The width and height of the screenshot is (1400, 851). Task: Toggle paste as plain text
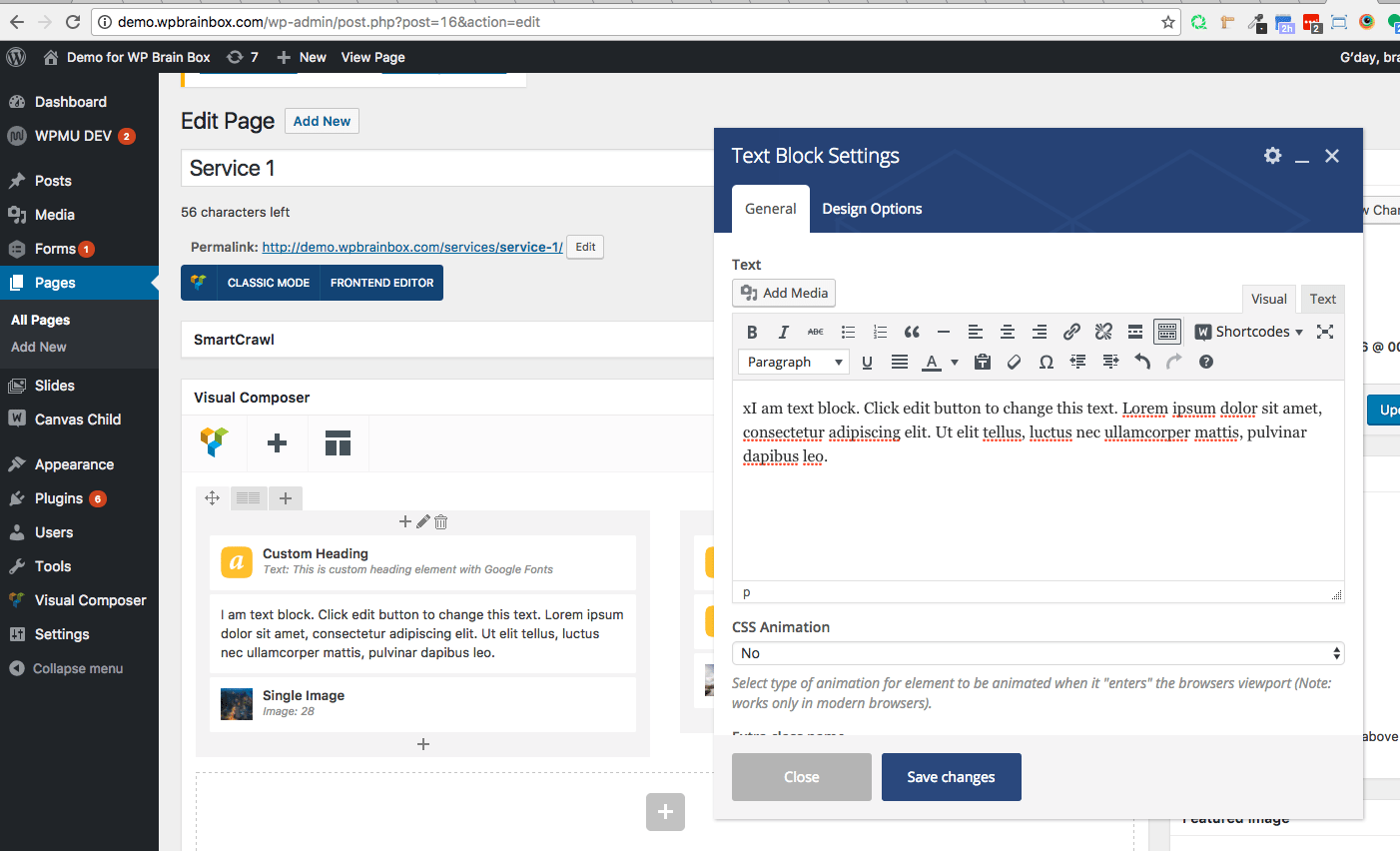pos(983,362)
